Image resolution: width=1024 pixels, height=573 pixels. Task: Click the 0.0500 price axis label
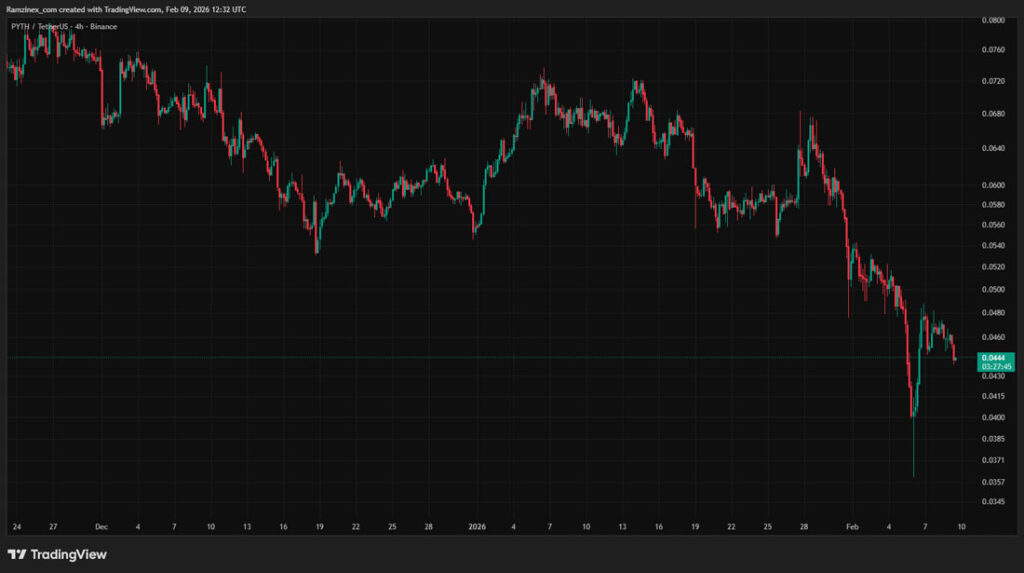pyautogui.click(x=993, y=290)
